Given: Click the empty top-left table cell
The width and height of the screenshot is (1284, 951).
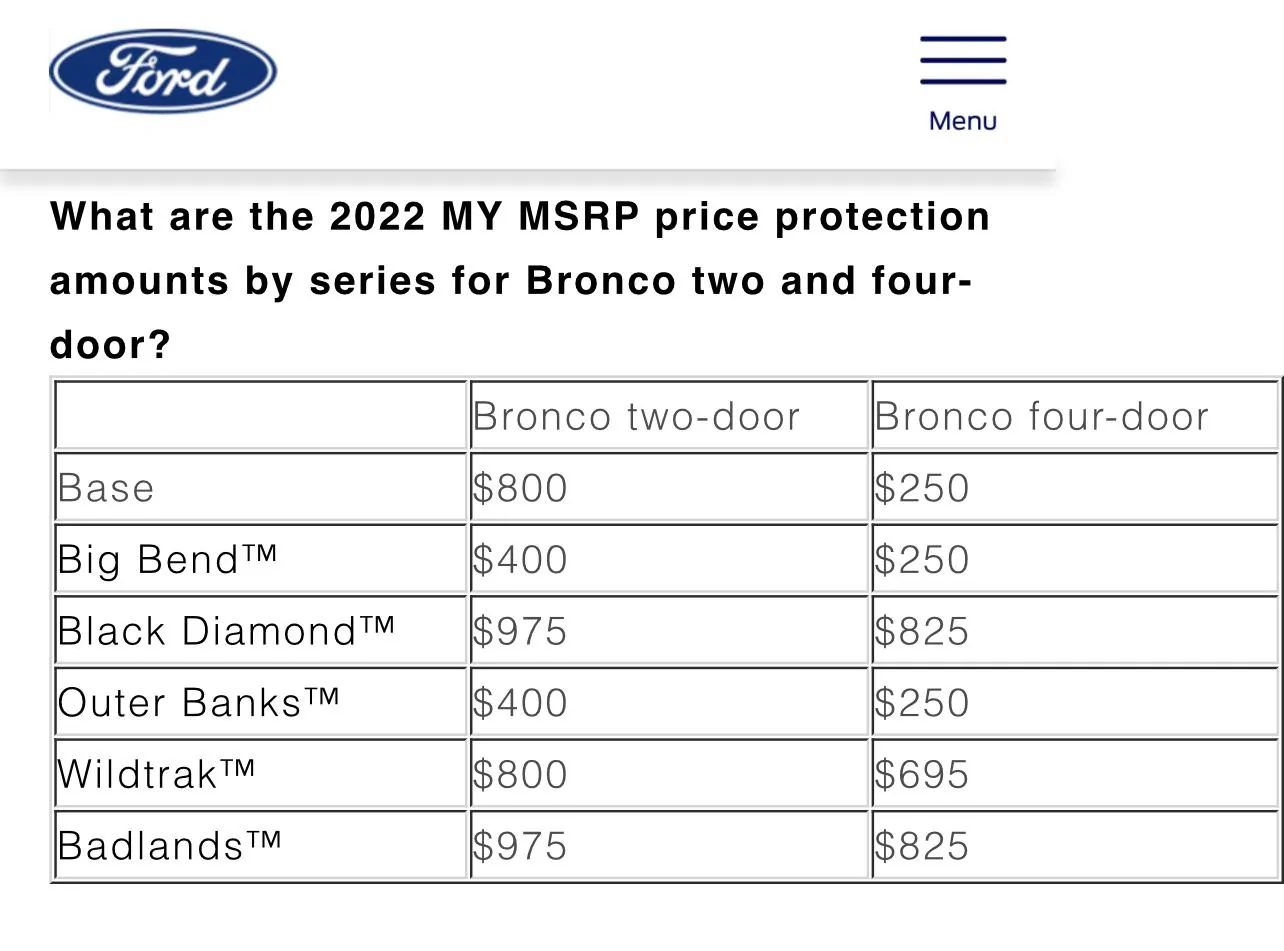Looking at the screenshot, I should (x=260, y=416).
